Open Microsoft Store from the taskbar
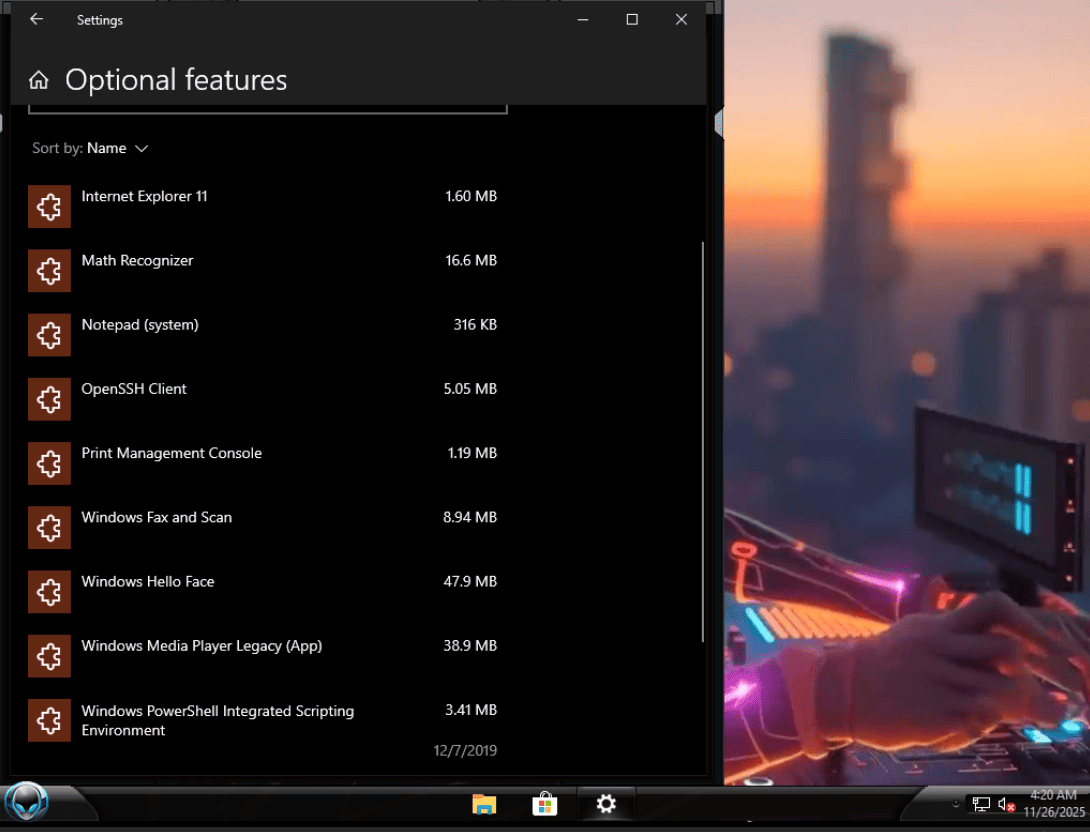This screenshot has width=1090, height=832. coord(544,804)
